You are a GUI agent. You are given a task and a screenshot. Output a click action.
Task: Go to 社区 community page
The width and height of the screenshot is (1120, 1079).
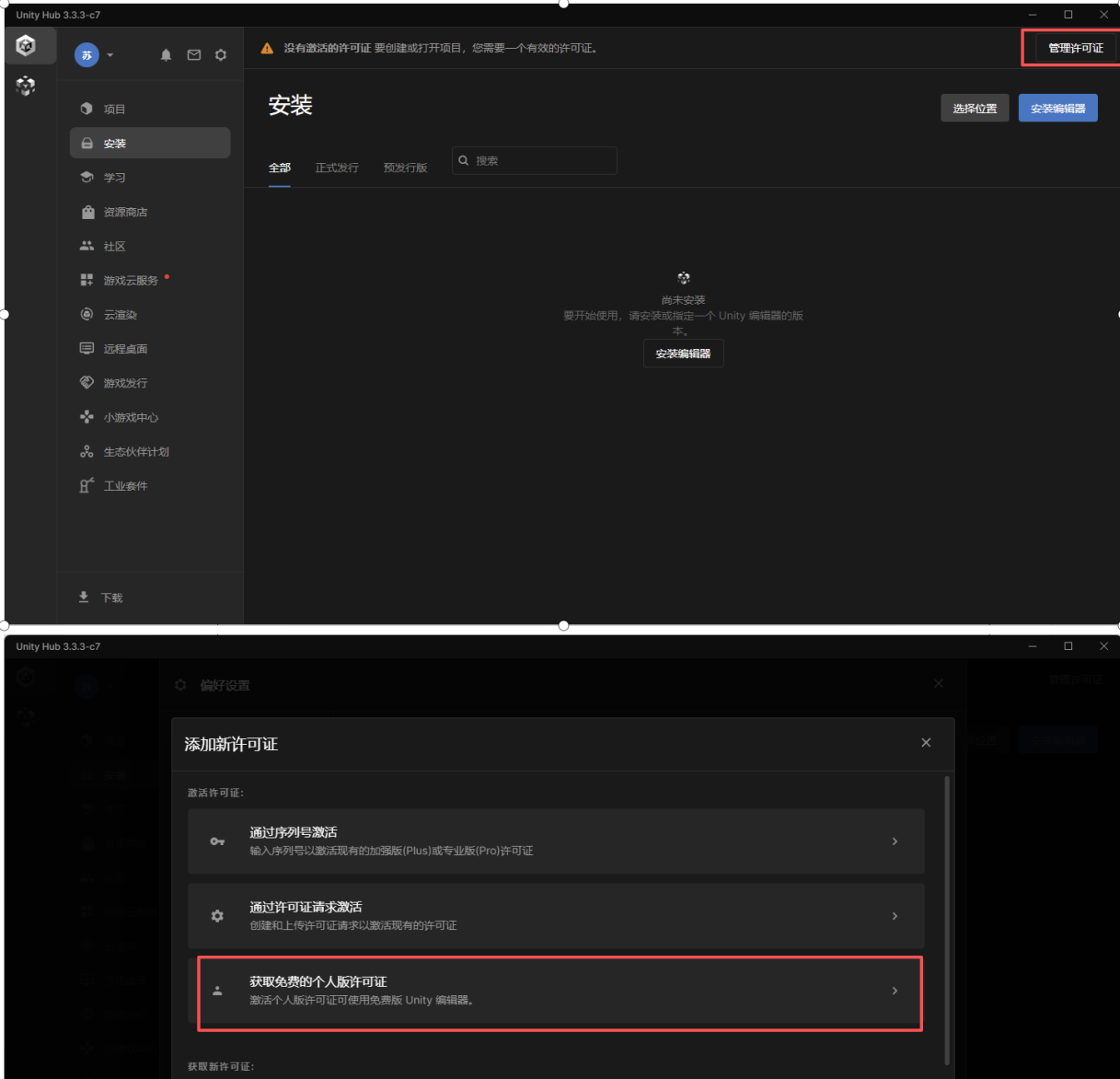tap(114, 247)
